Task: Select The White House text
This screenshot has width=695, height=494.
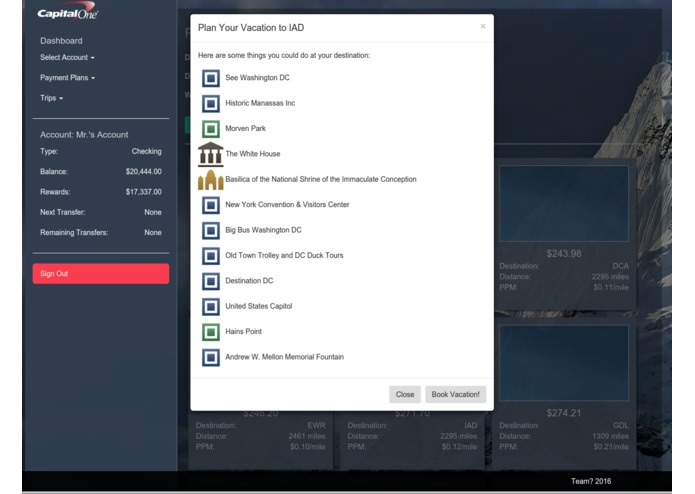Action: coord(253,154)
